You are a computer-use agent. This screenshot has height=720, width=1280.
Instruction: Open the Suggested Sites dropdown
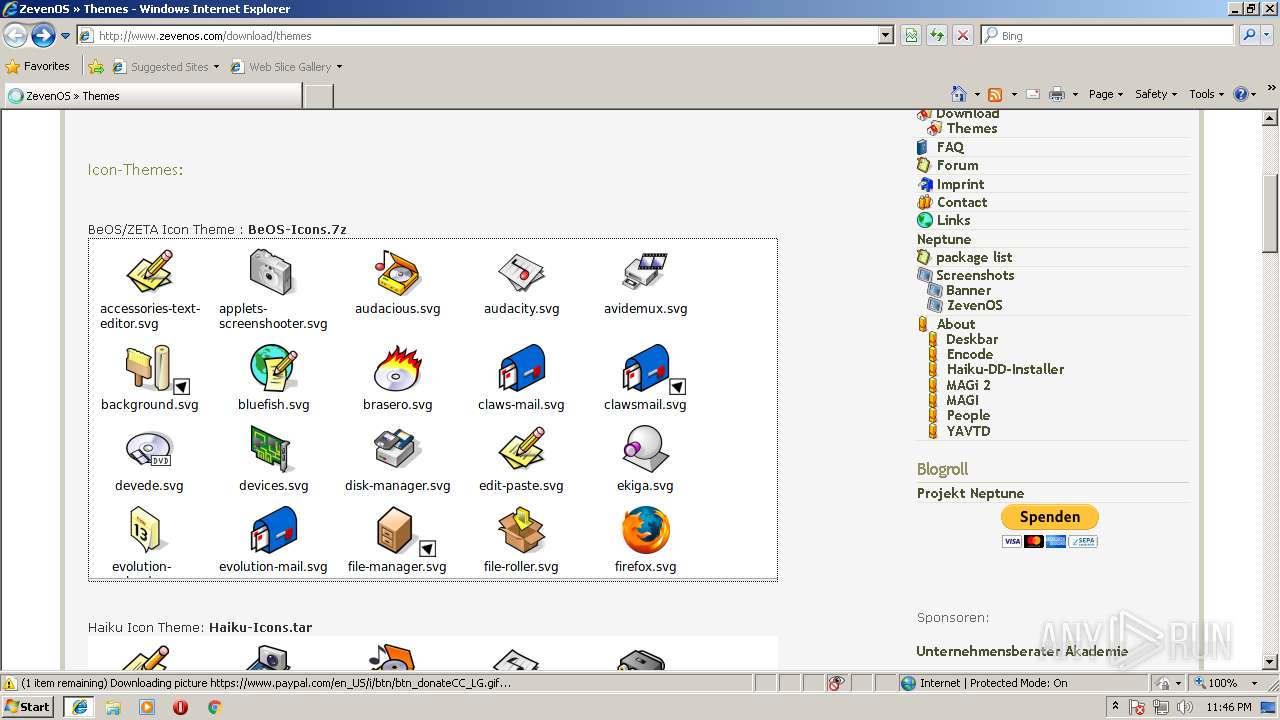coord(216,67)
